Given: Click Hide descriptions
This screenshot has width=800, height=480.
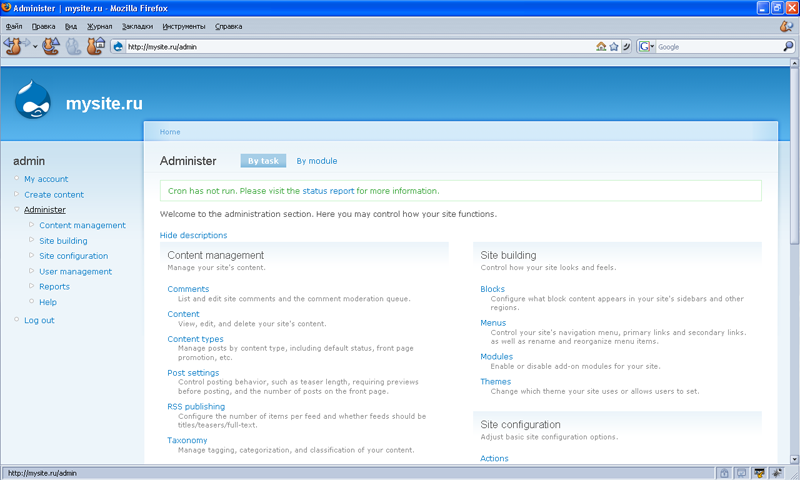Looking at the screenshot, I should click(x=193, y=235).
